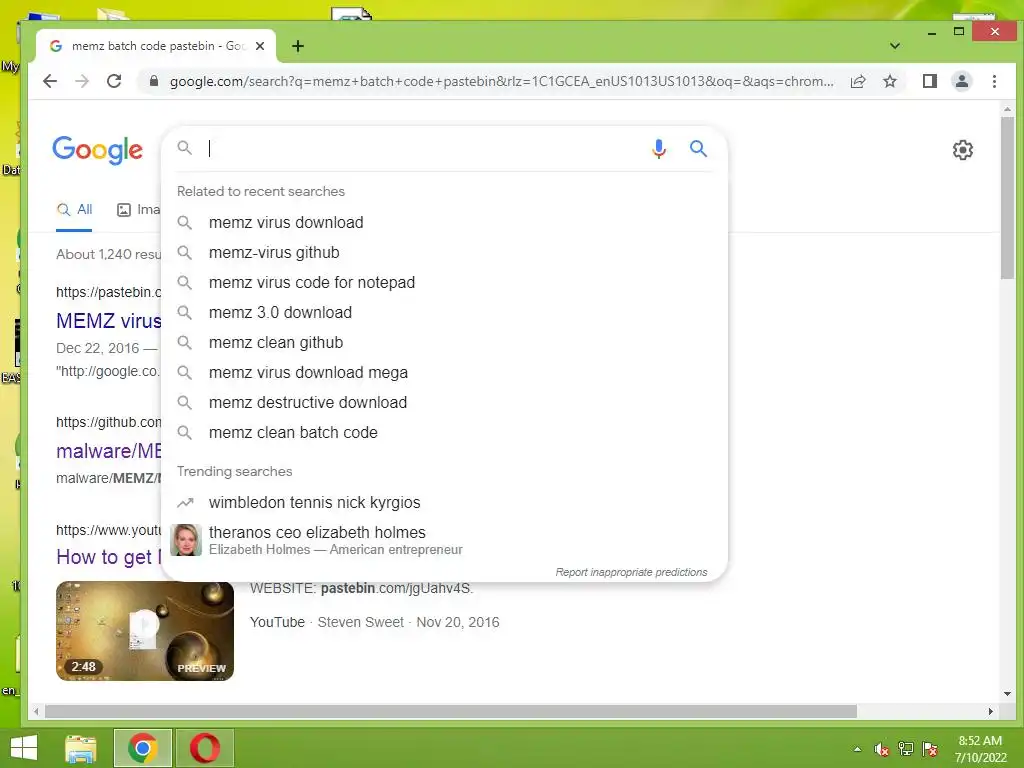Click Elizabeth Holmes portrait thumbnail
Viewport: 1024px width, 768px height.
click(x=186, y=540)
